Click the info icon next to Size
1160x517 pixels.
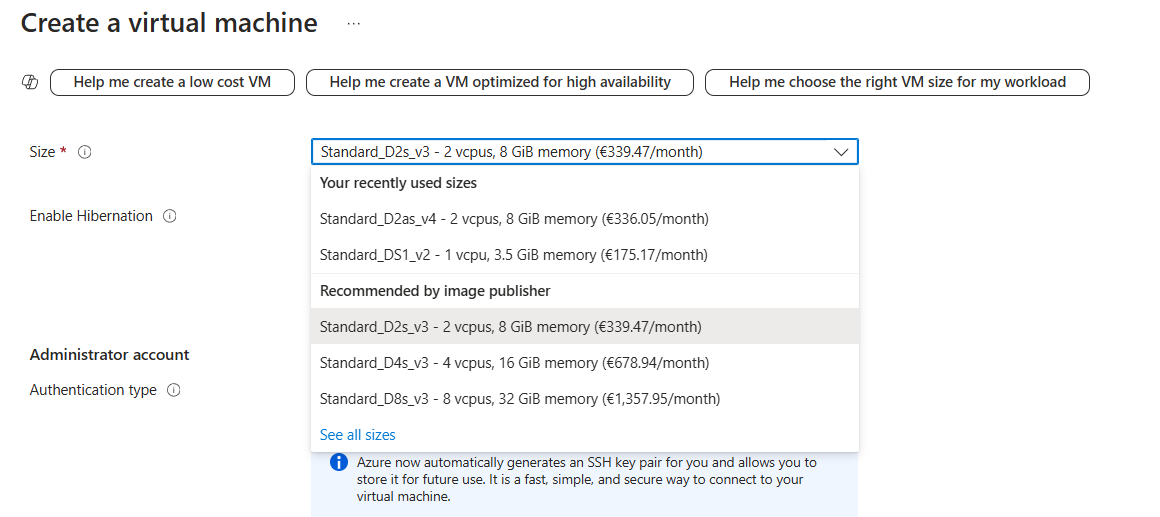tap(85, 152)
